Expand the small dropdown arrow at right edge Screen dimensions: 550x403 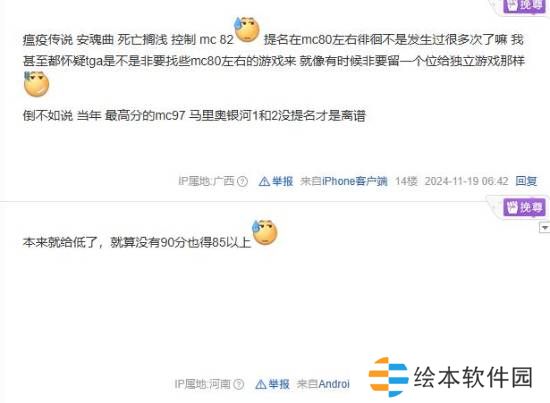(x=544, y=228)
